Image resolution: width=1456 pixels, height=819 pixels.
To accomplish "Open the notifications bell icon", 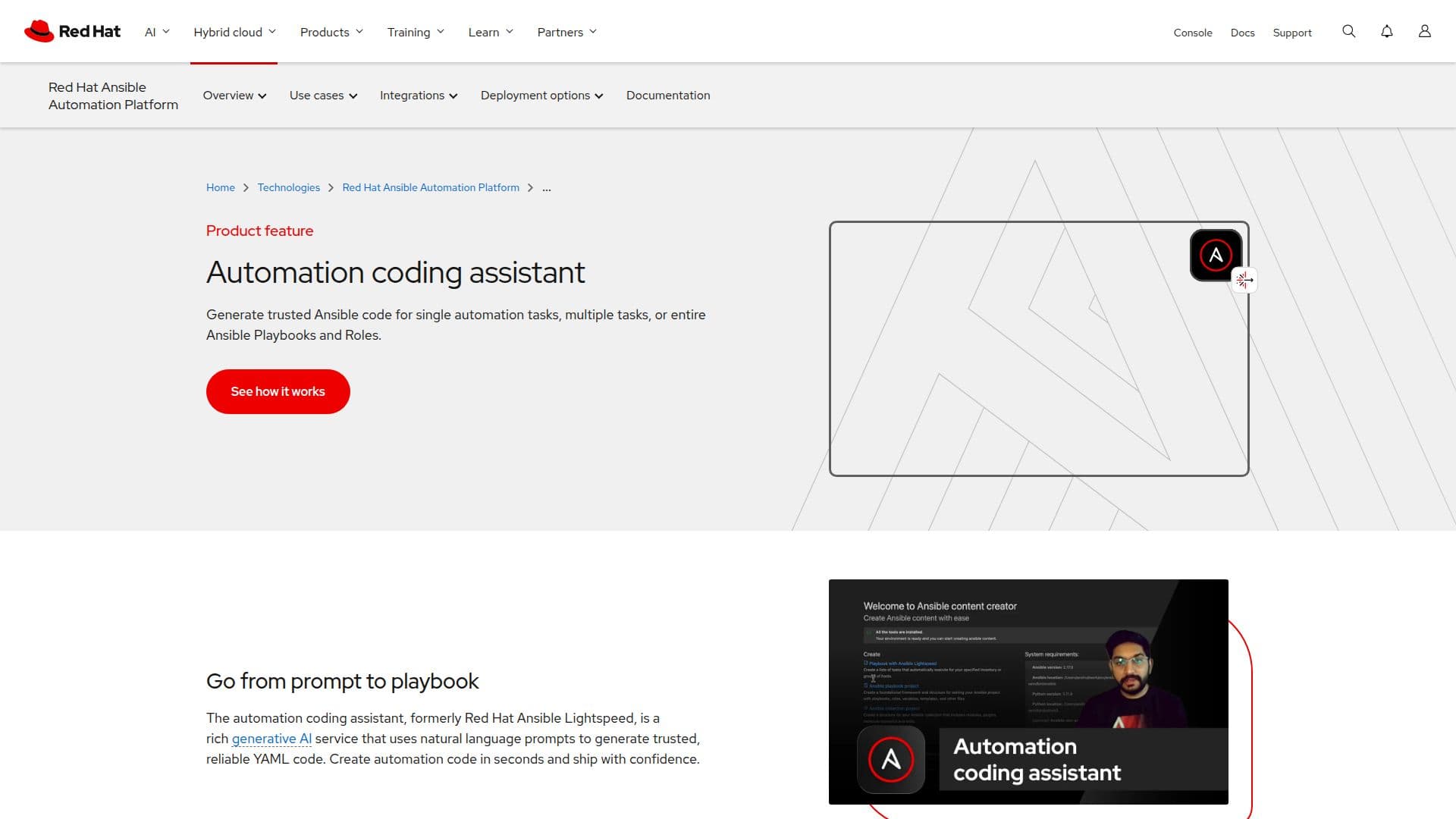I will coord(1386,31).
